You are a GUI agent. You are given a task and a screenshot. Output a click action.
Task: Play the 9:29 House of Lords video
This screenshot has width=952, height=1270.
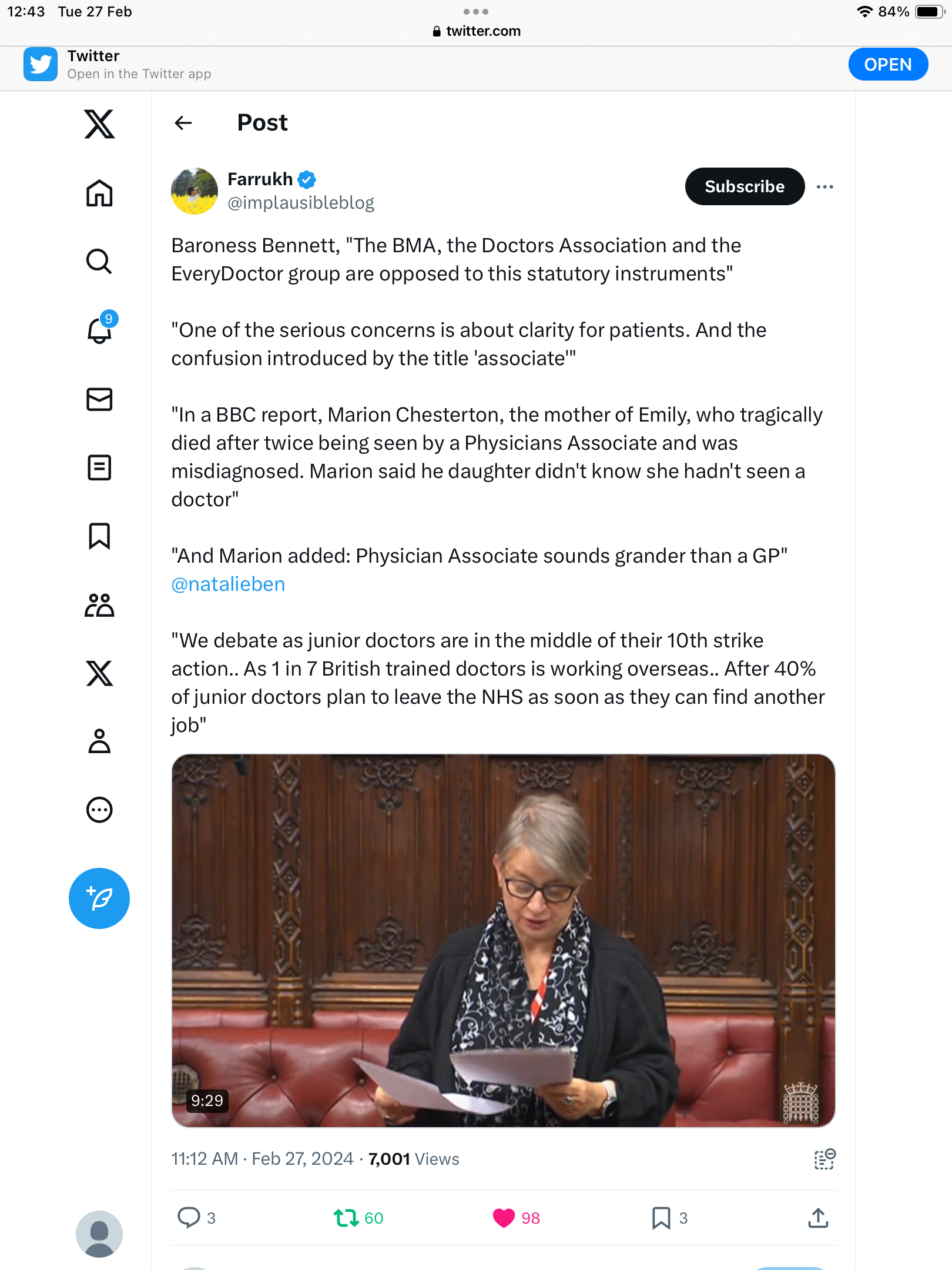tap(504, 941)
